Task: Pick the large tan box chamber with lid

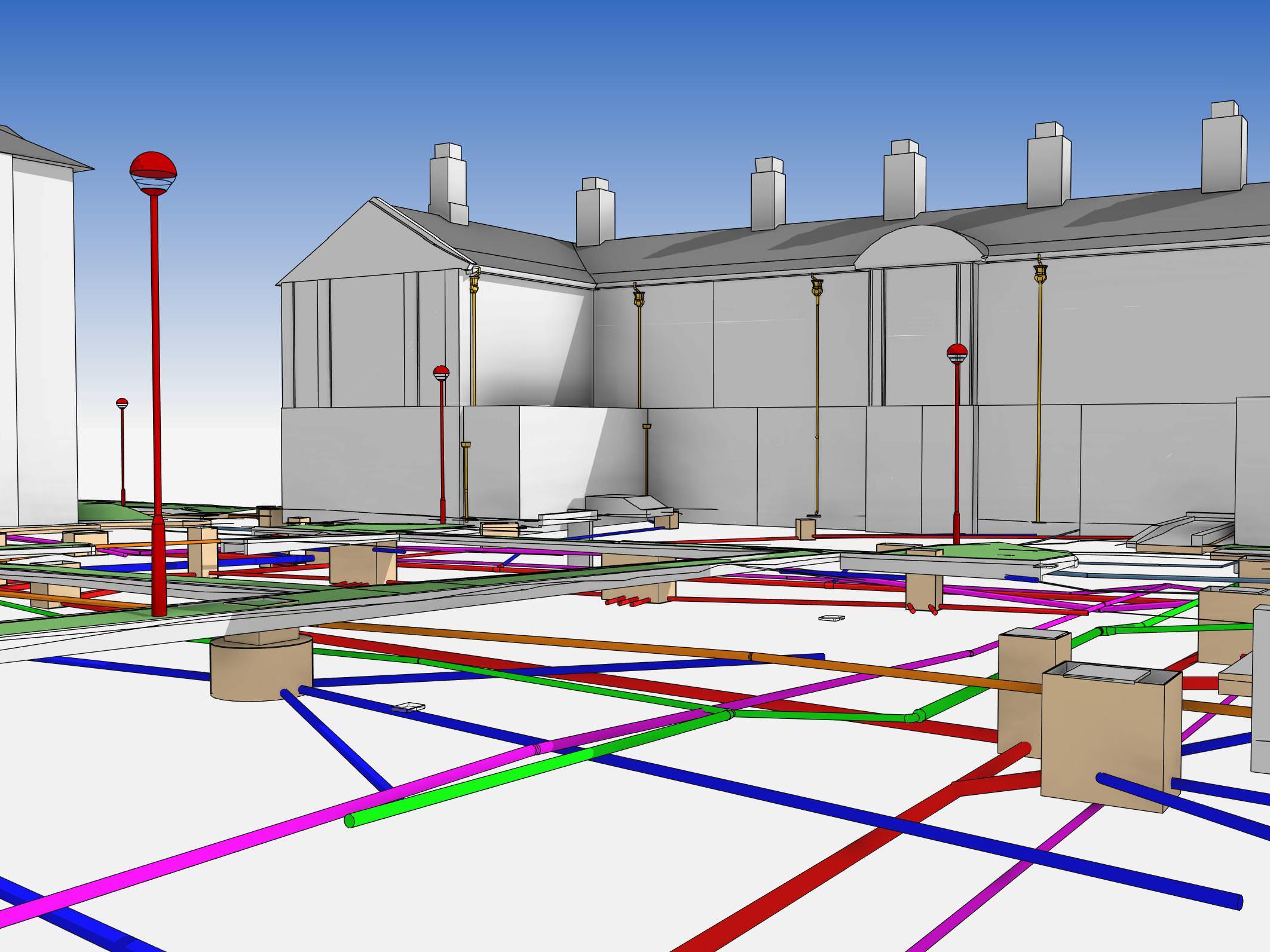Action: (1111, 737)
